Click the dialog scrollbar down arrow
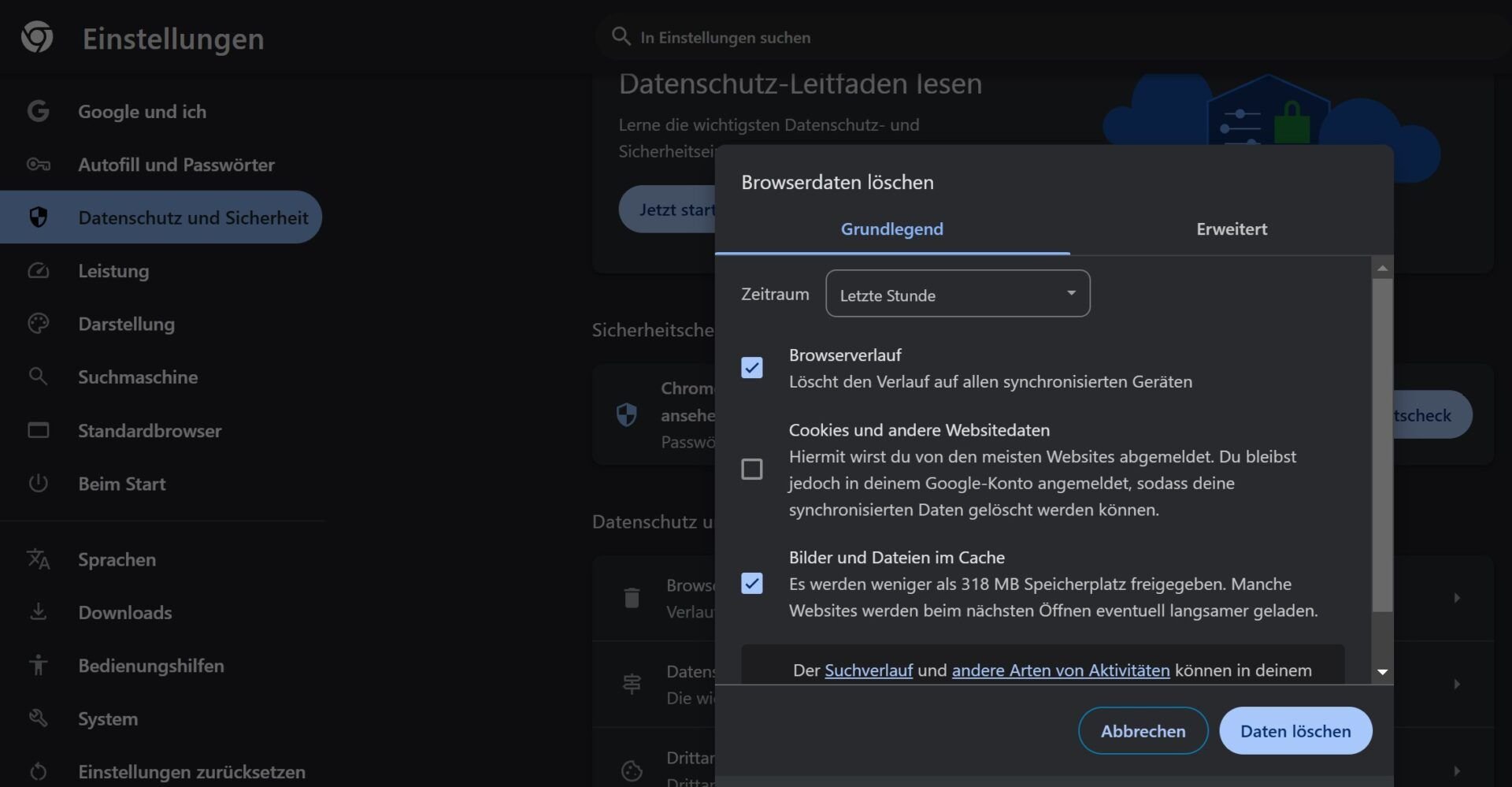The height and width of the screenshot is (787, 1512). tap(1382, 672)
